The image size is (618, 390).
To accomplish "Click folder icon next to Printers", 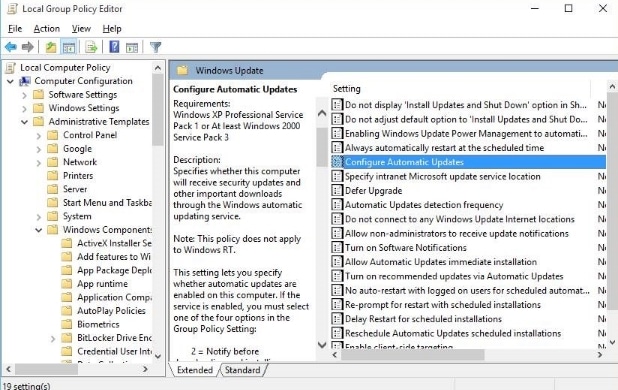I will pyautogui.click(x=53, y=176).
